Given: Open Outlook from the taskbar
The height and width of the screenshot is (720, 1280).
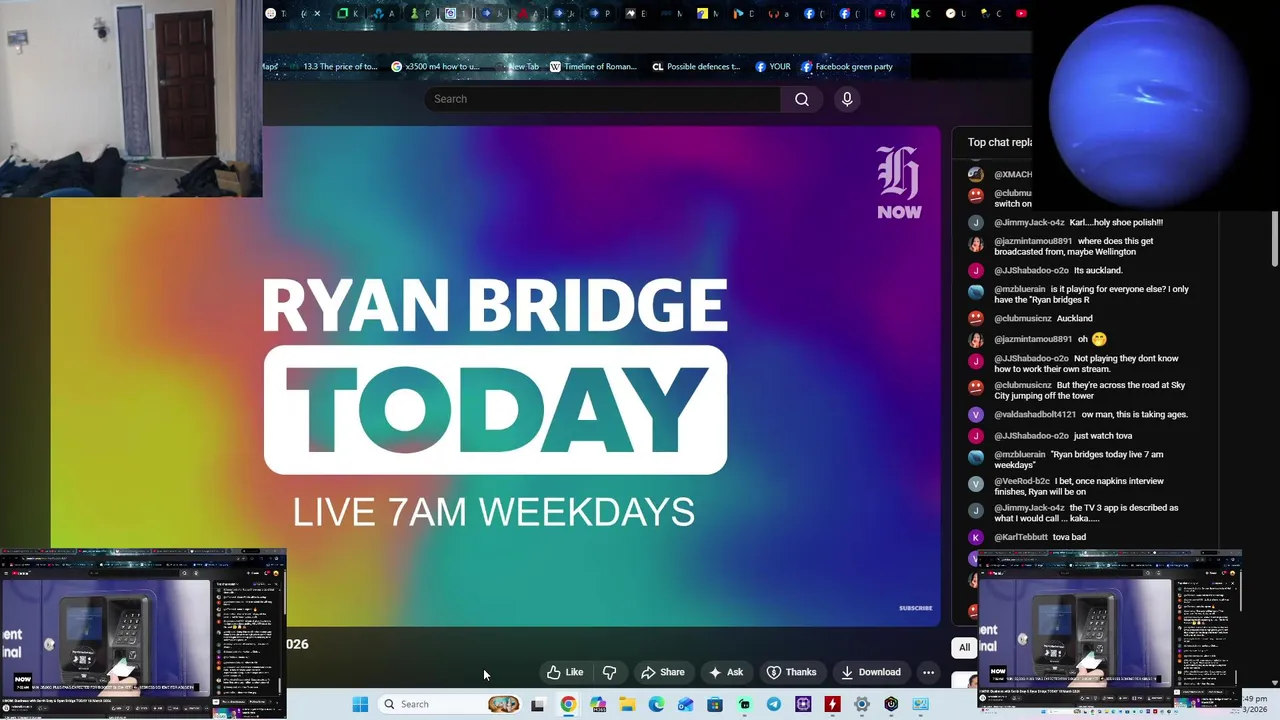Looking at the screenshot, I should tap(685, 704).
